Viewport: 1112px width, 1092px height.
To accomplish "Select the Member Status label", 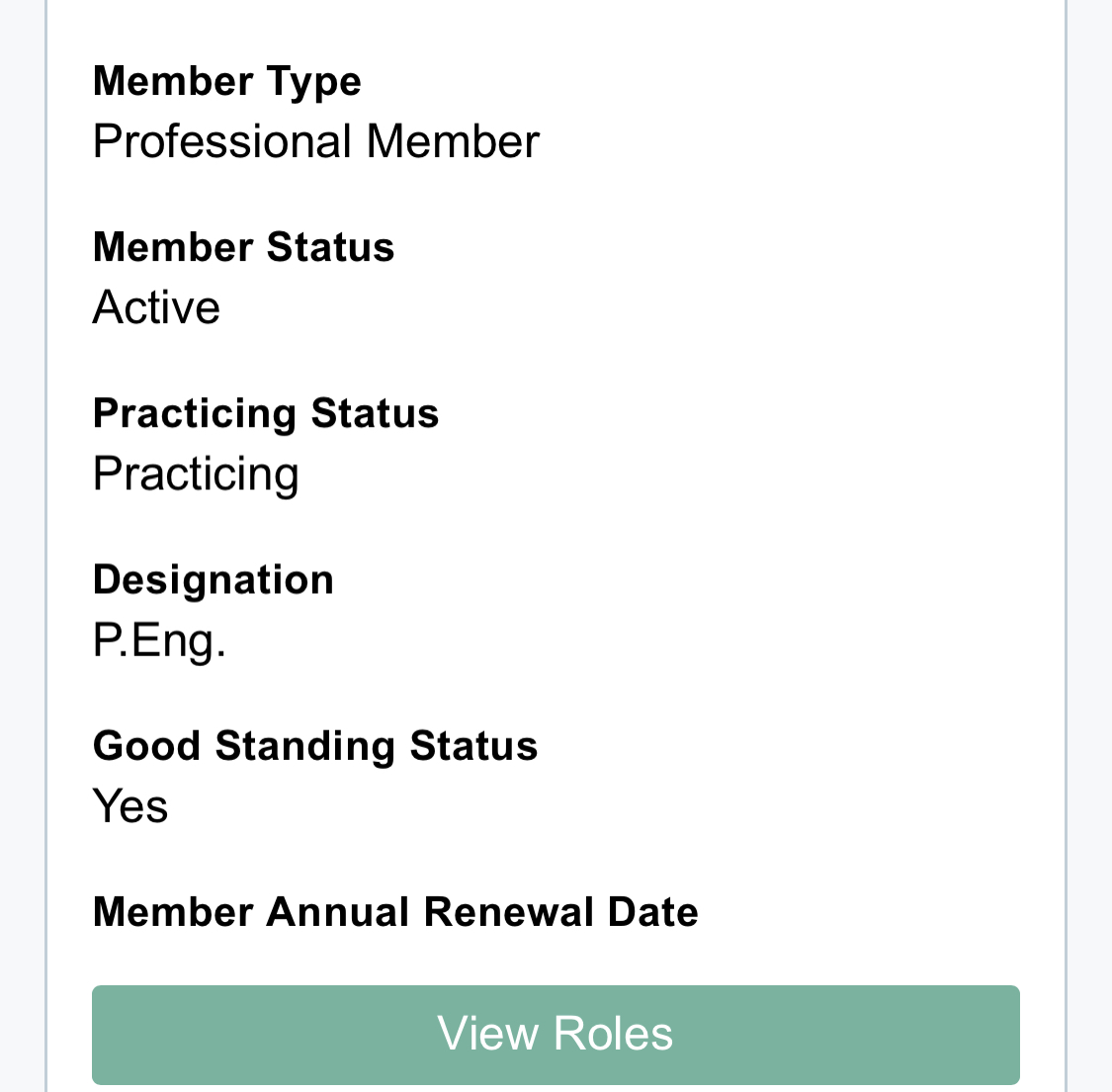I will [243, 247].
